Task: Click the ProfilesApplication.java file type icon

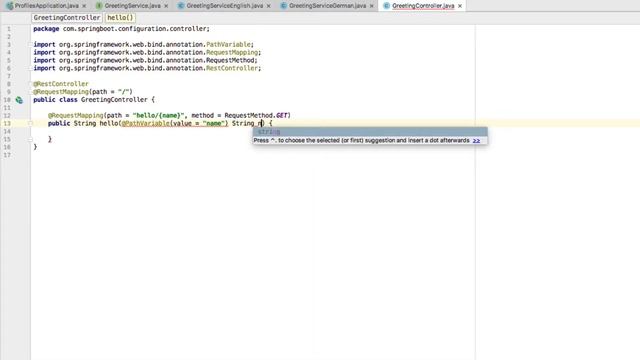Action: coord(10,6)
